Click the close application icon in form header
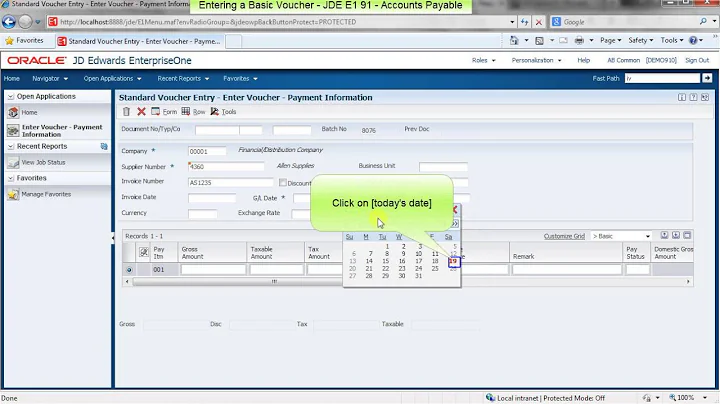720x404 pixels. pos(705,97)
